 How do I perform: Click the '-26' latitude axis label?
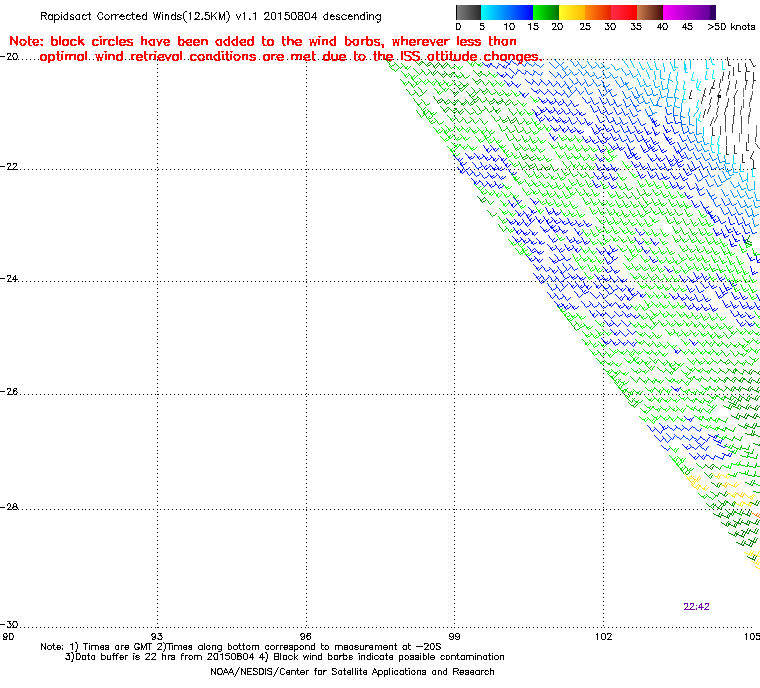pos(9,392)
